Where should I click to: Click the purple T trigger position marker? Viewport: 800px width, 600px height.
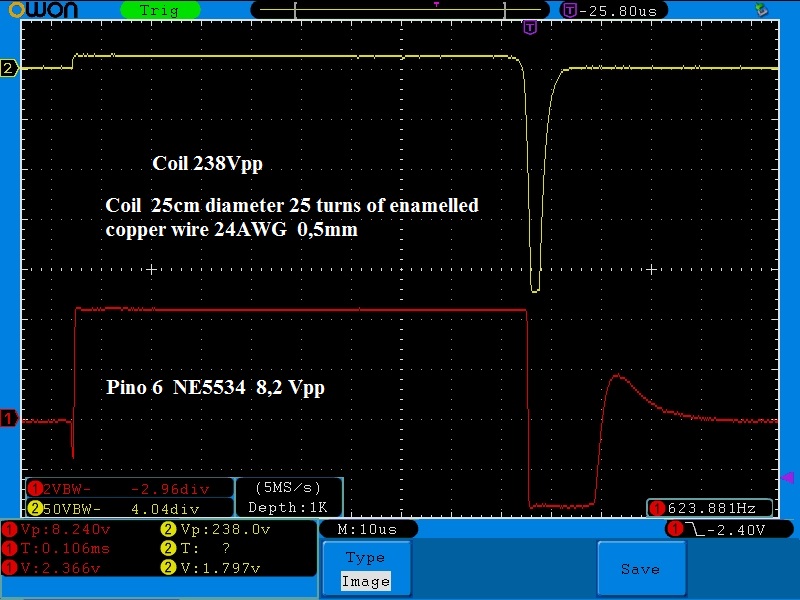coord(530,28)
